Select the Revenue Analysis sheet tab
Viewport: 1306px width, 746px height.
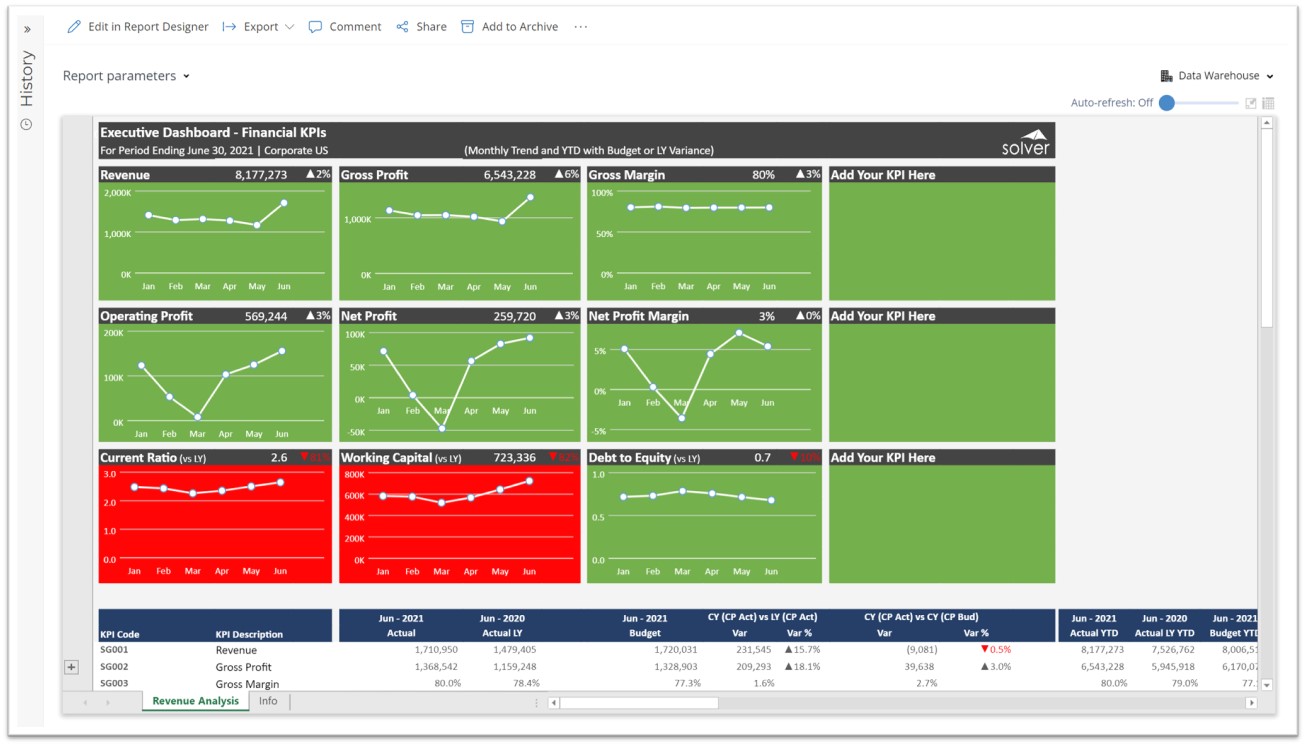tap(195, 702)
